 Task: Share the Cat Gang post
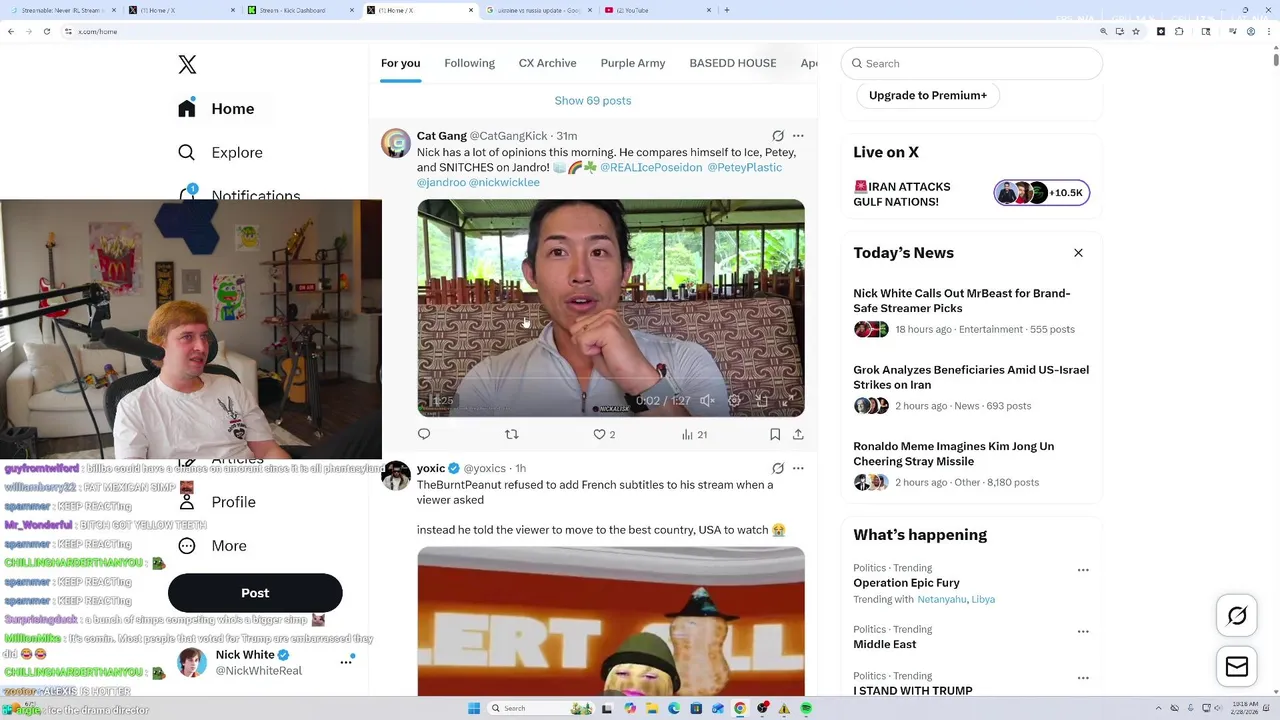point(798,434)
